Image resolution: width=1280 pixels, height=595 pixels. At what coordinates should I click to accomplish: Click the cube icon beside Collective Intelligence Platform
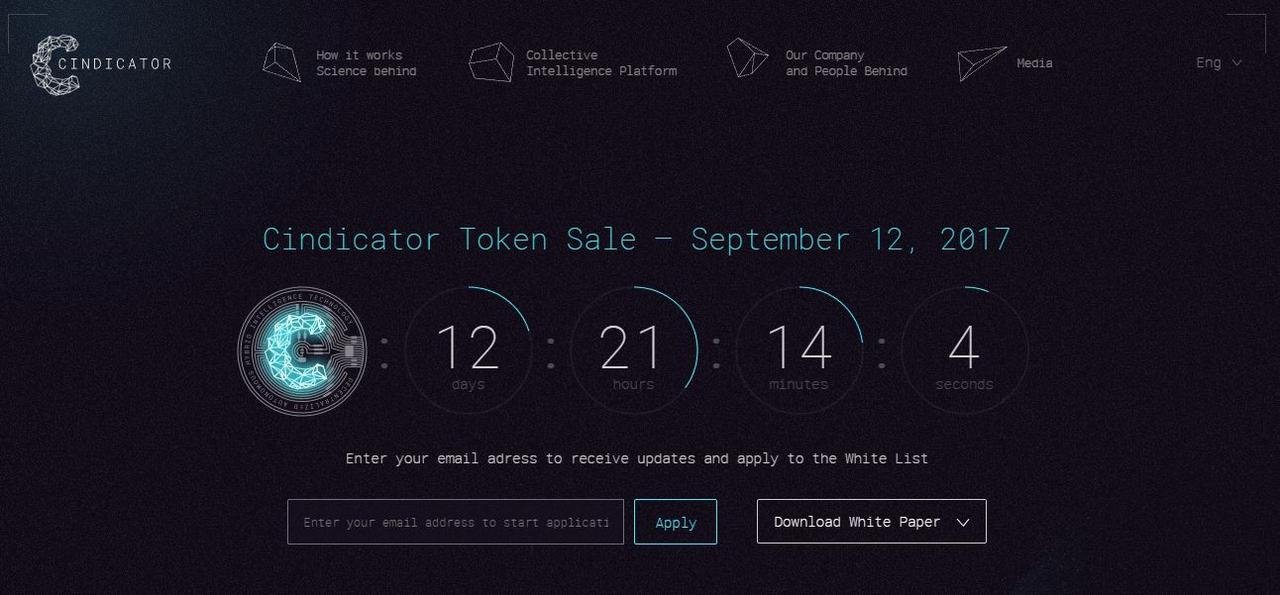click(491, 62)
